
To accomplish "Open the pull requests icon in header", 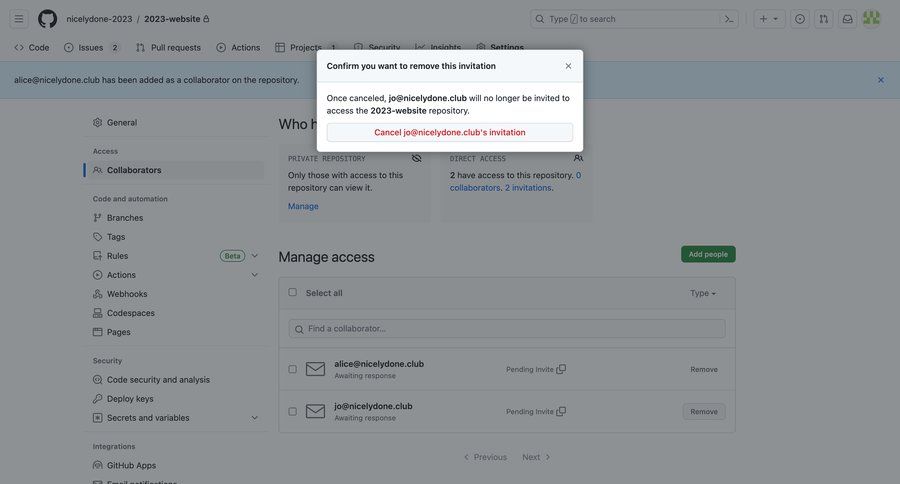I will (824, 19).
